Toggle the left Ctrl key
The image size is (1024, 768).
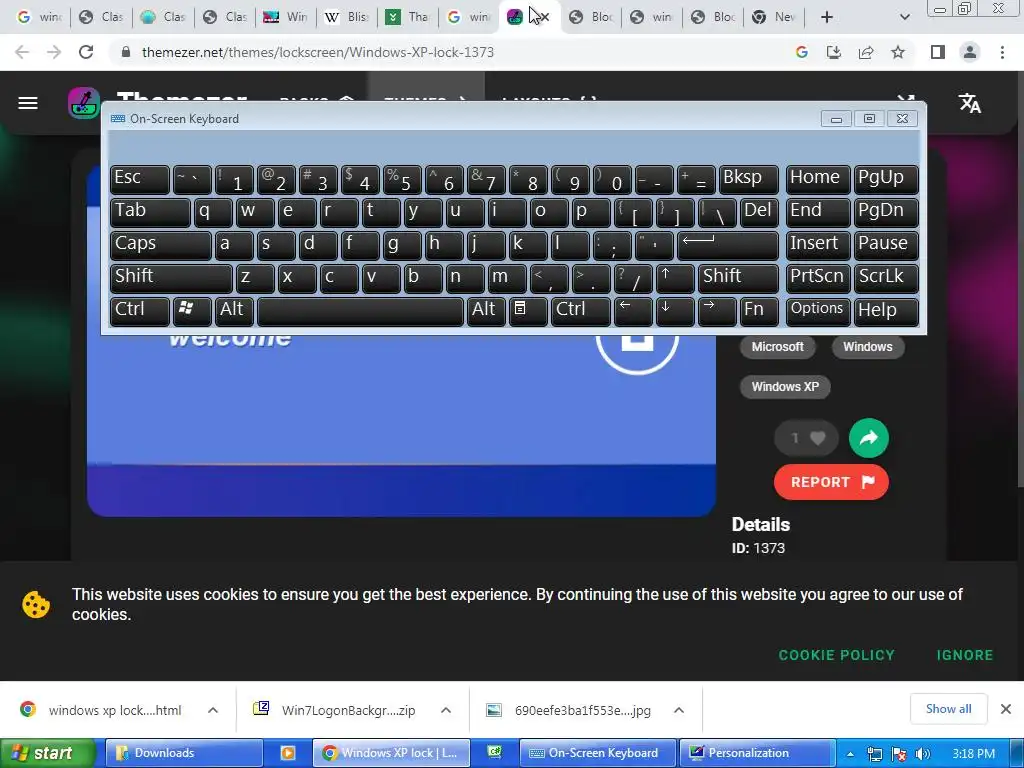click(140, 311)
